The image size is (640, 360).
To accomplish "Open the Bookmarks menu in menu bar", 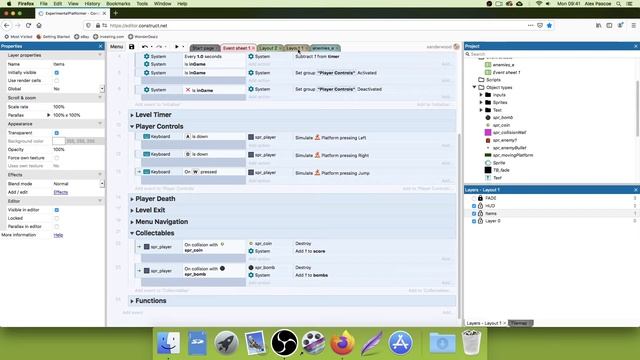I will [x=118, y=3].
